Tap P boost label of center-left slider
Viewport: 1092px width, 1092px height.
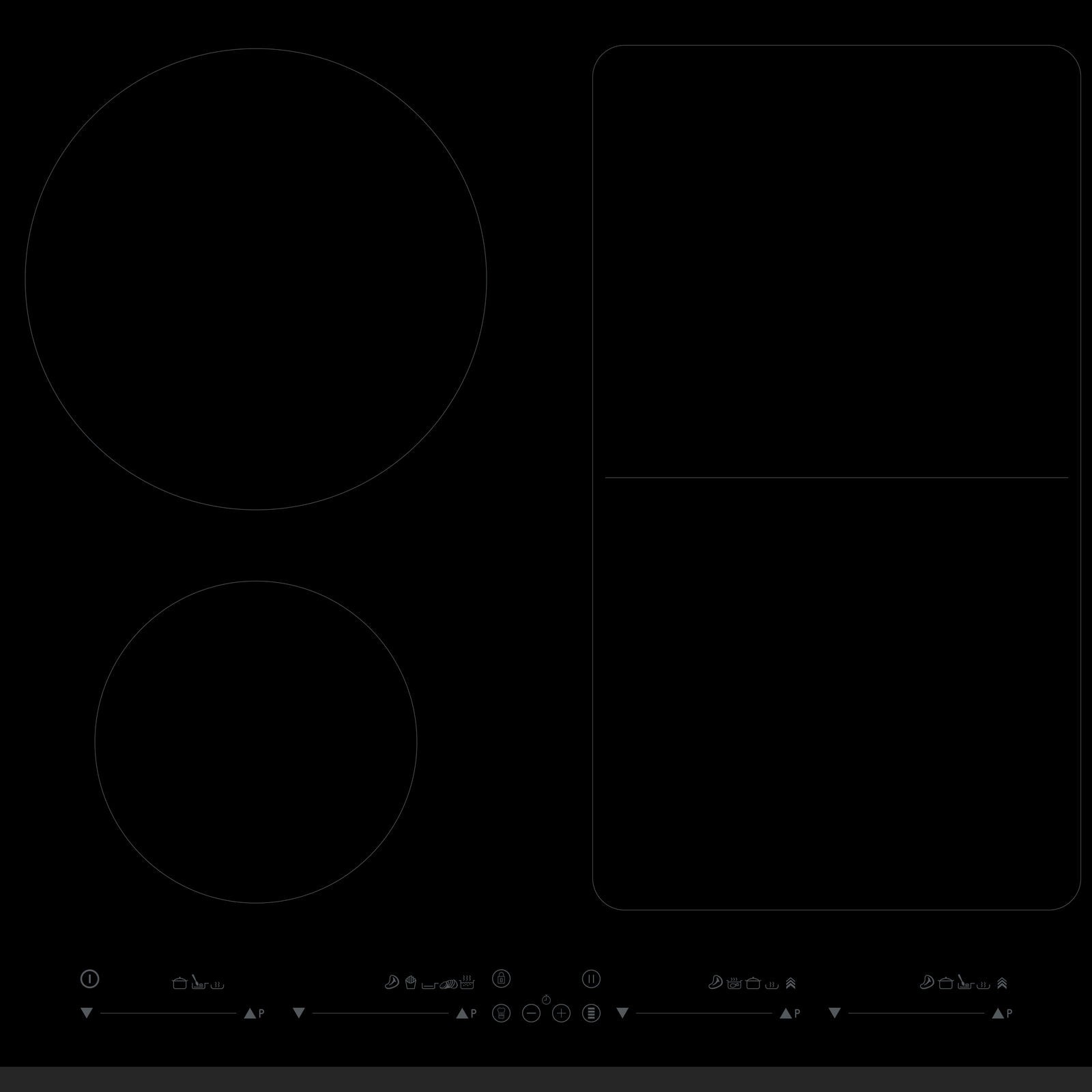(474, 1014)
